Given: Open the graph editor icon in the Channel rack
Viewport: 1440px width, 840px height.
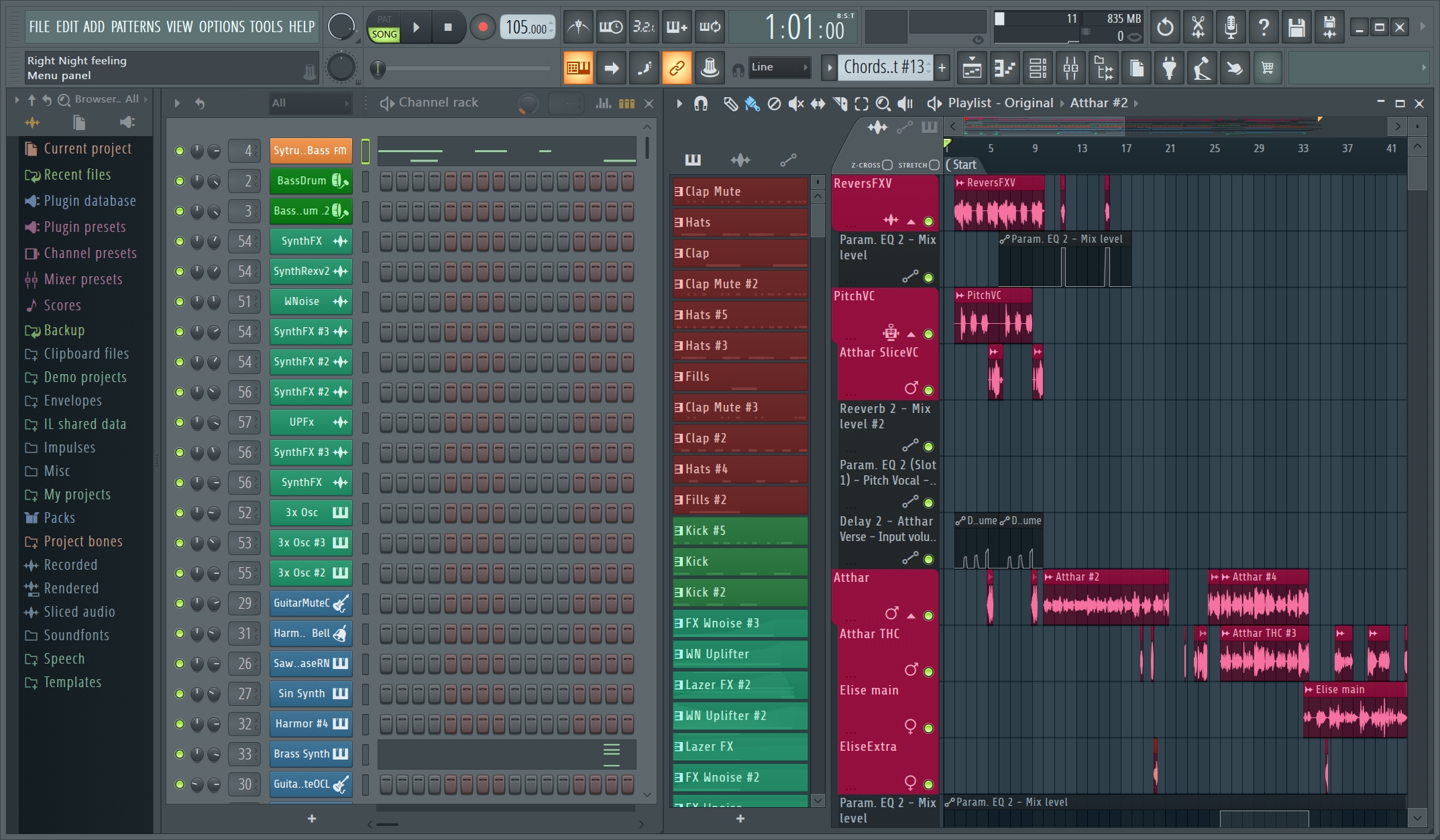Looking at the screenshot, I should (x=603, y=103).
